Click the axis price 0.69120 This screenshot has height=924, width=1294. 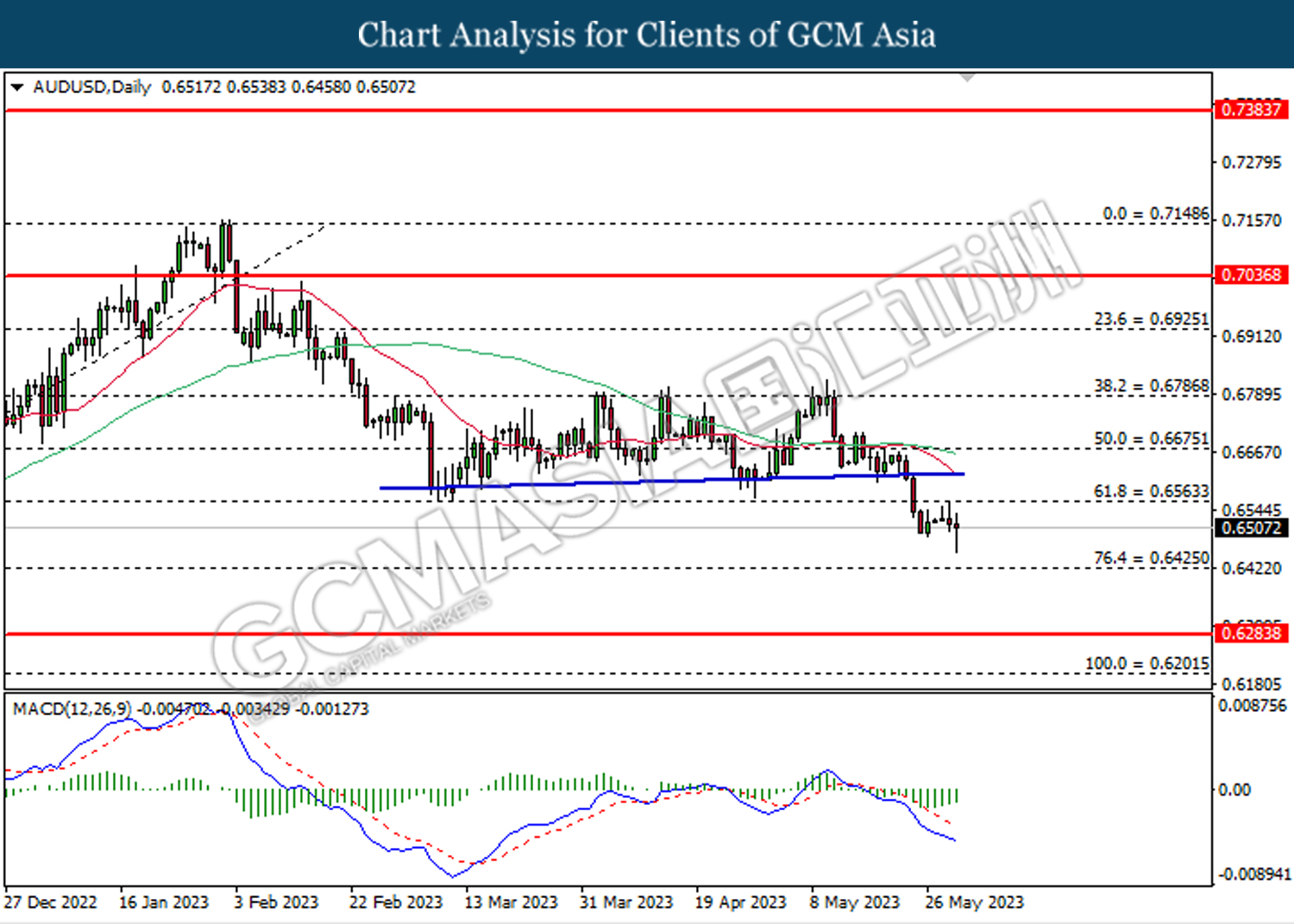point(1252,336)
